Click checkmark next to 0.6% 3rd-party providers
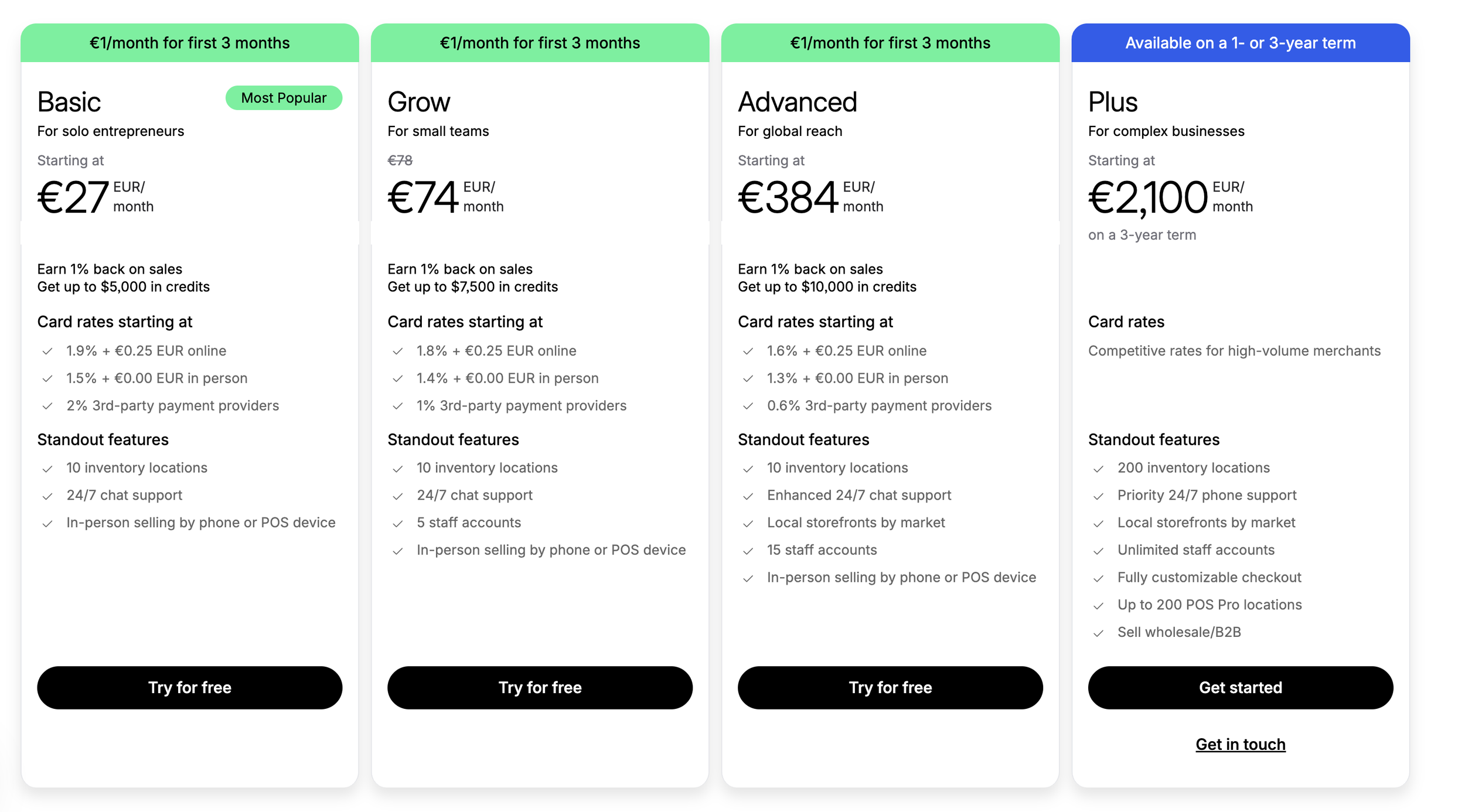1465x812 pixels. tap(748, 406)
